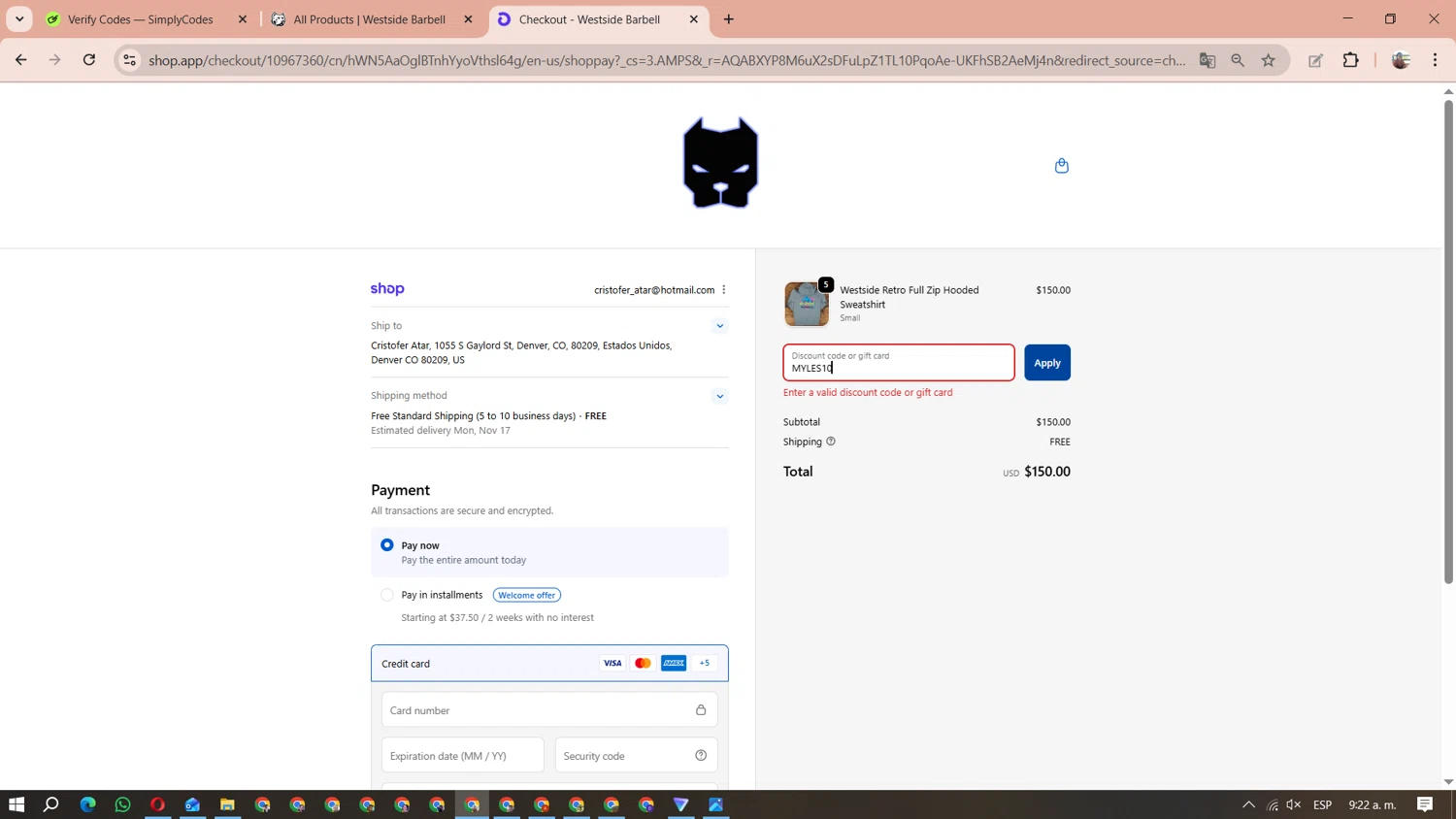Open Windows taskbar search

coord(51,804)
